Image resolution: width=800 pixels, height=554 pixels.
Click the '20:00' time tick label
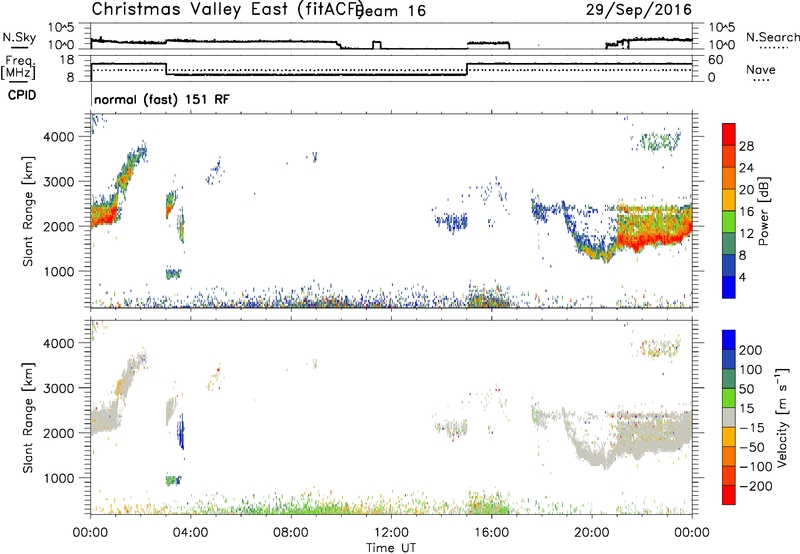pyautogui.click(x=592, y=533)
